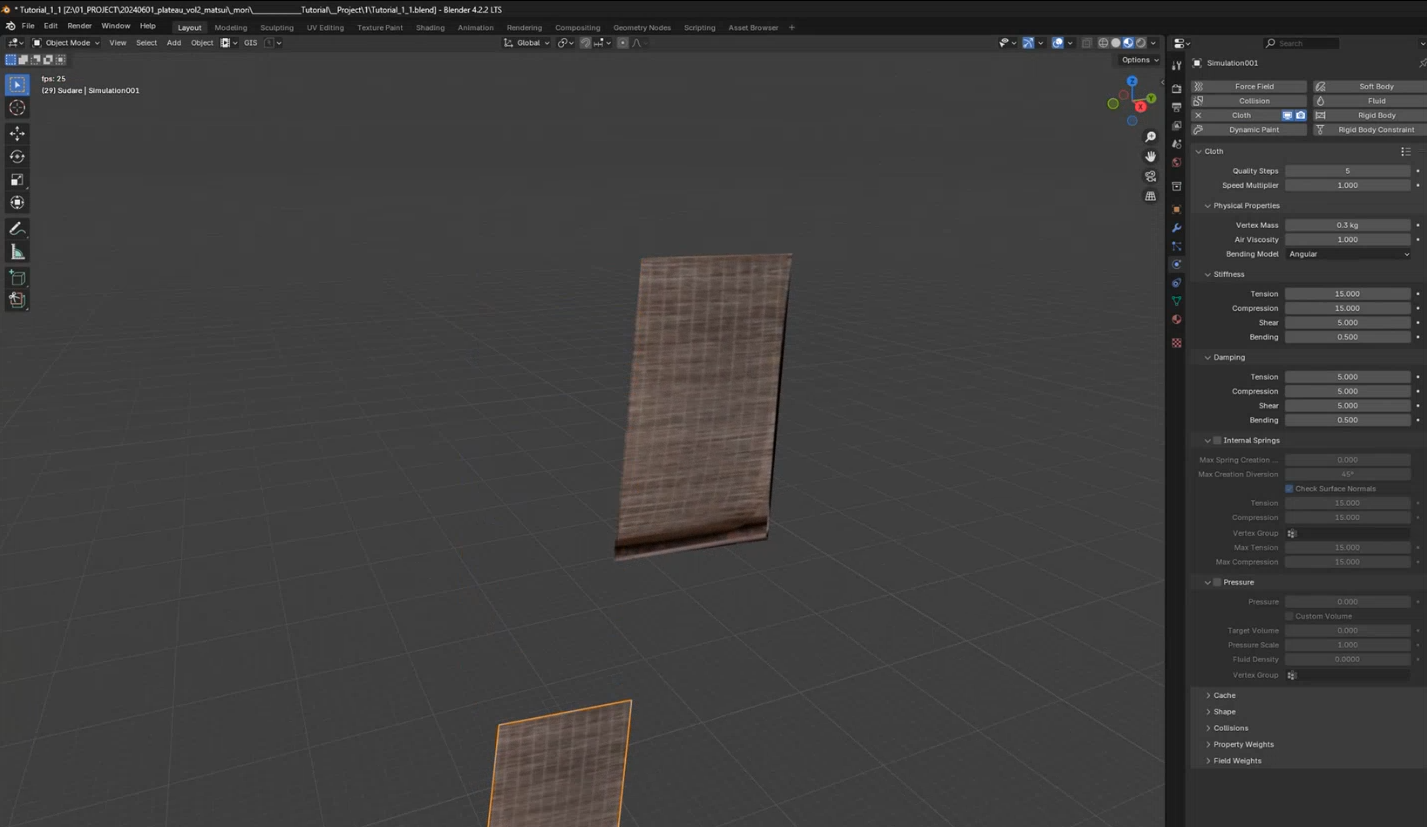Click the zoom view magnifier icon
The height and width of the screenshot is (827, 1427).
pyautogui.click(x=1150, y=137)
